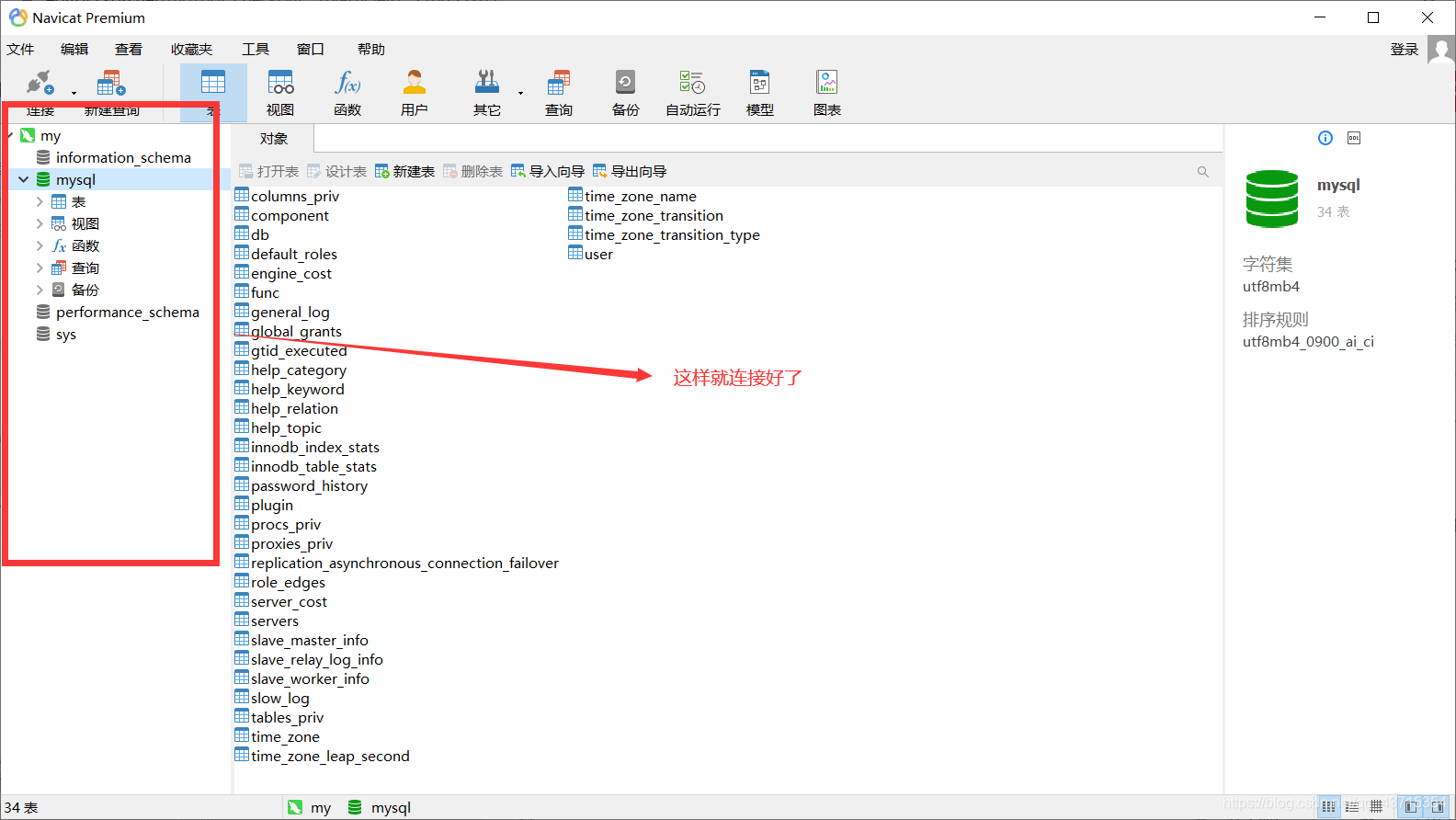This screenshot has height=820, width=1456.
Task: Show the general info icon in right pane
Action: 1325,138
